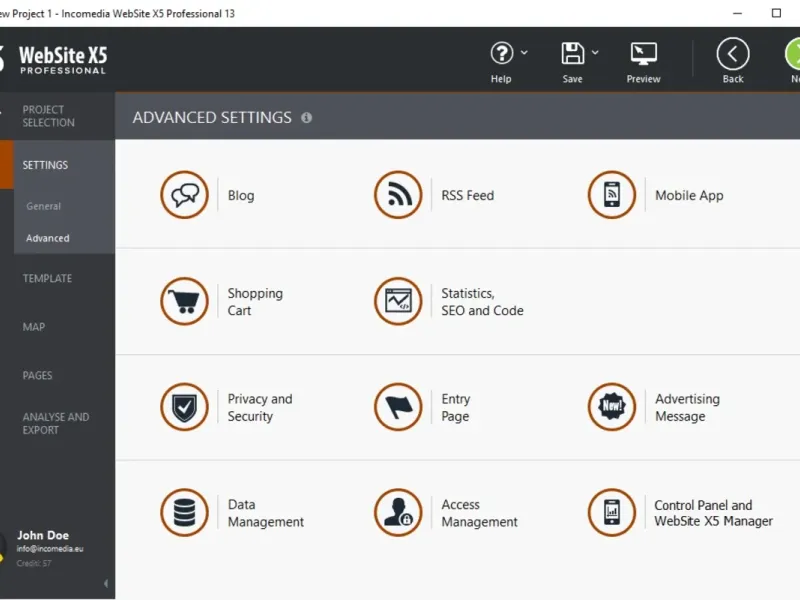The image size is (800, 600).
Task: Click the John Doe user name
Action: 43,535
